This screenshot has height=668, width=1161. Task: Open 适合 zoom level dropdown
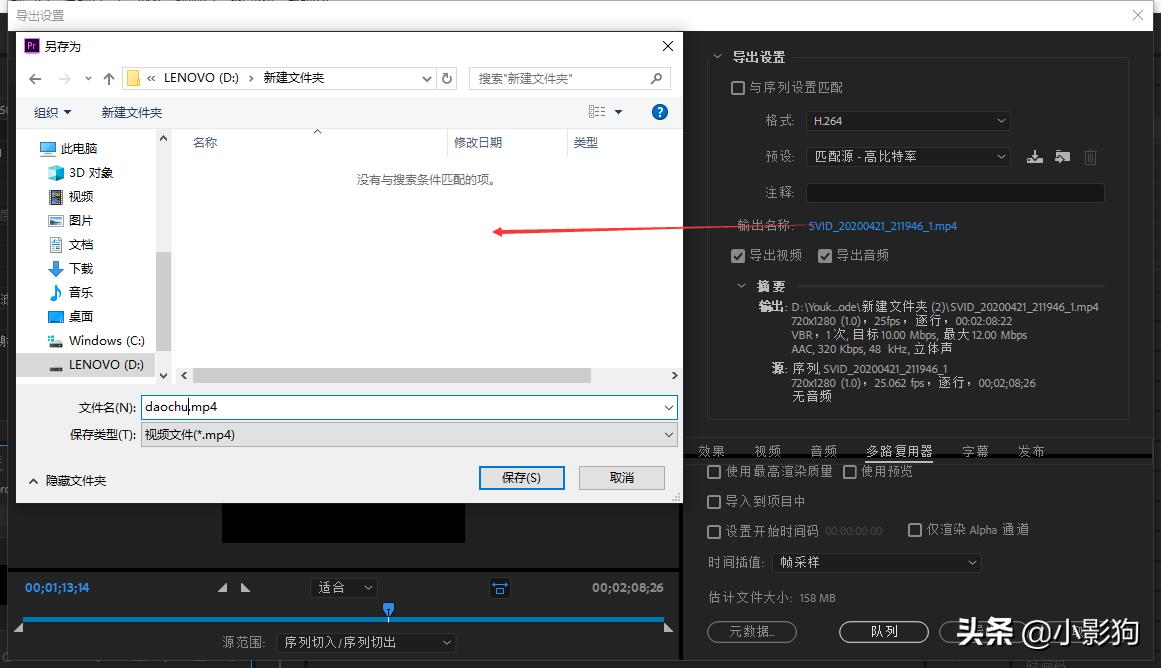pyautogui.click(x=344, y=588)
